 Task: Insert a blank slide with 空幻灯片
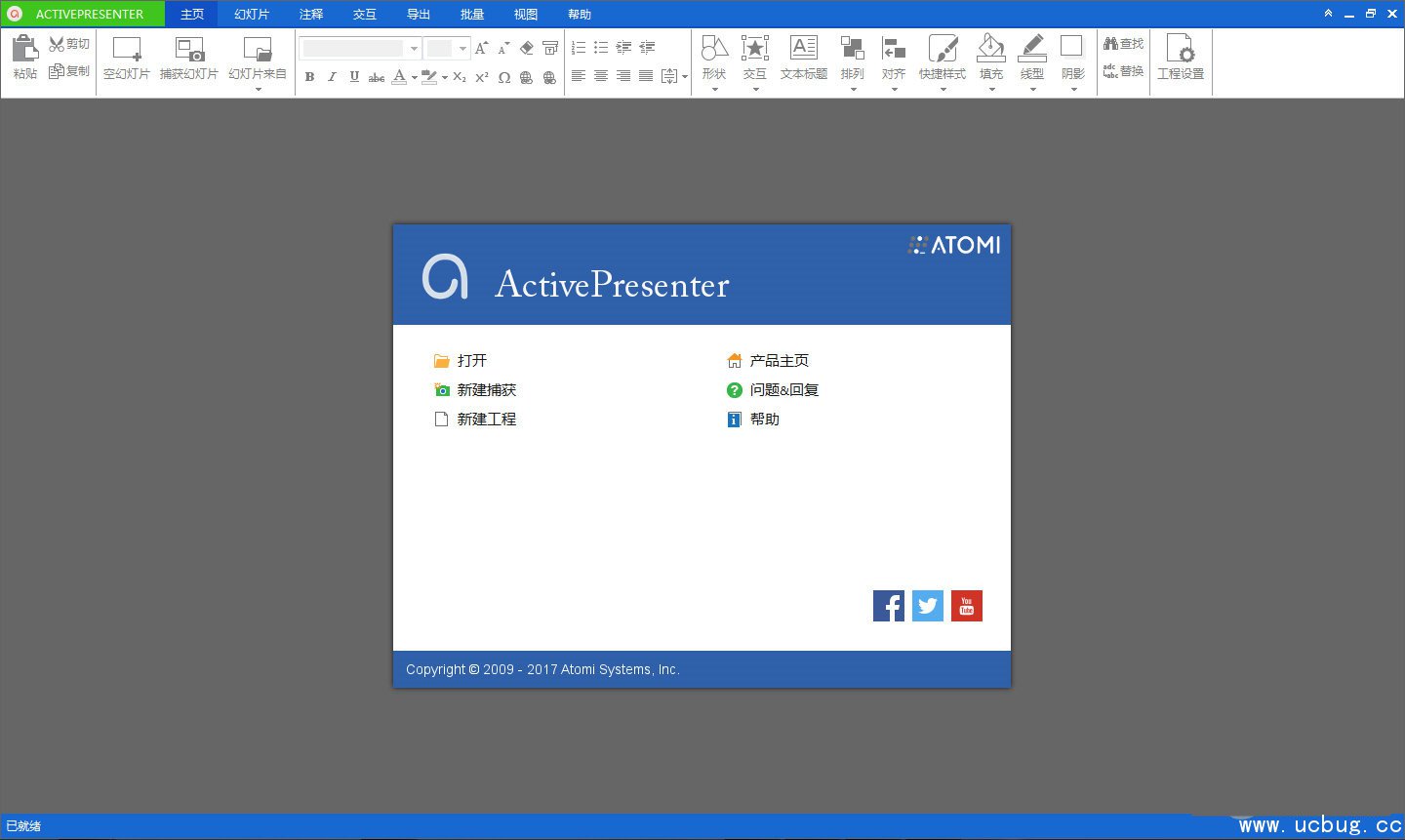127,49
